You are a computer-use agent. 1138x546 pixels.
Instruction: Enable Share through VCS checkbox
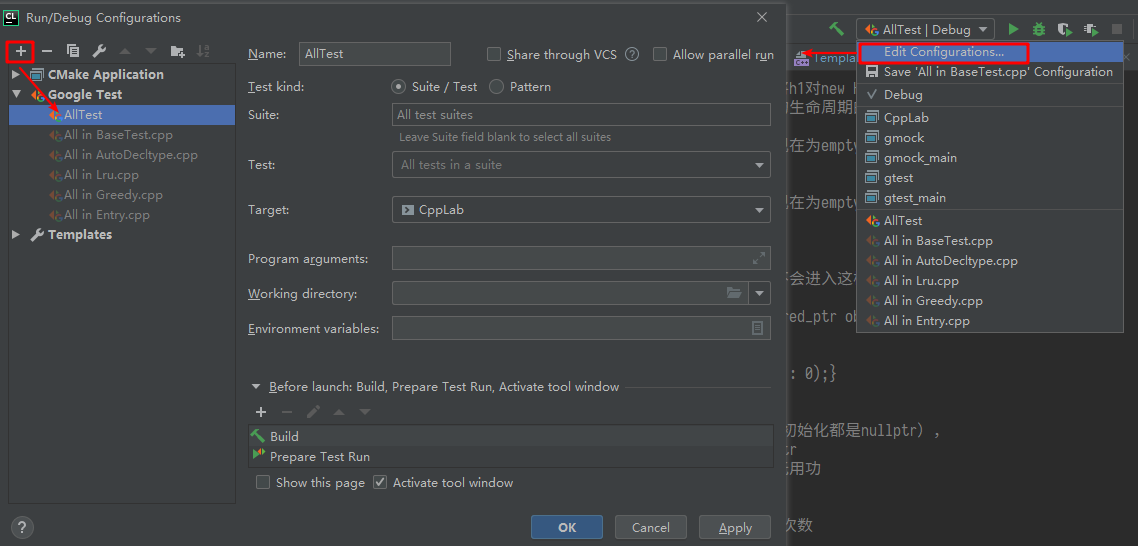tap(494, 54)
